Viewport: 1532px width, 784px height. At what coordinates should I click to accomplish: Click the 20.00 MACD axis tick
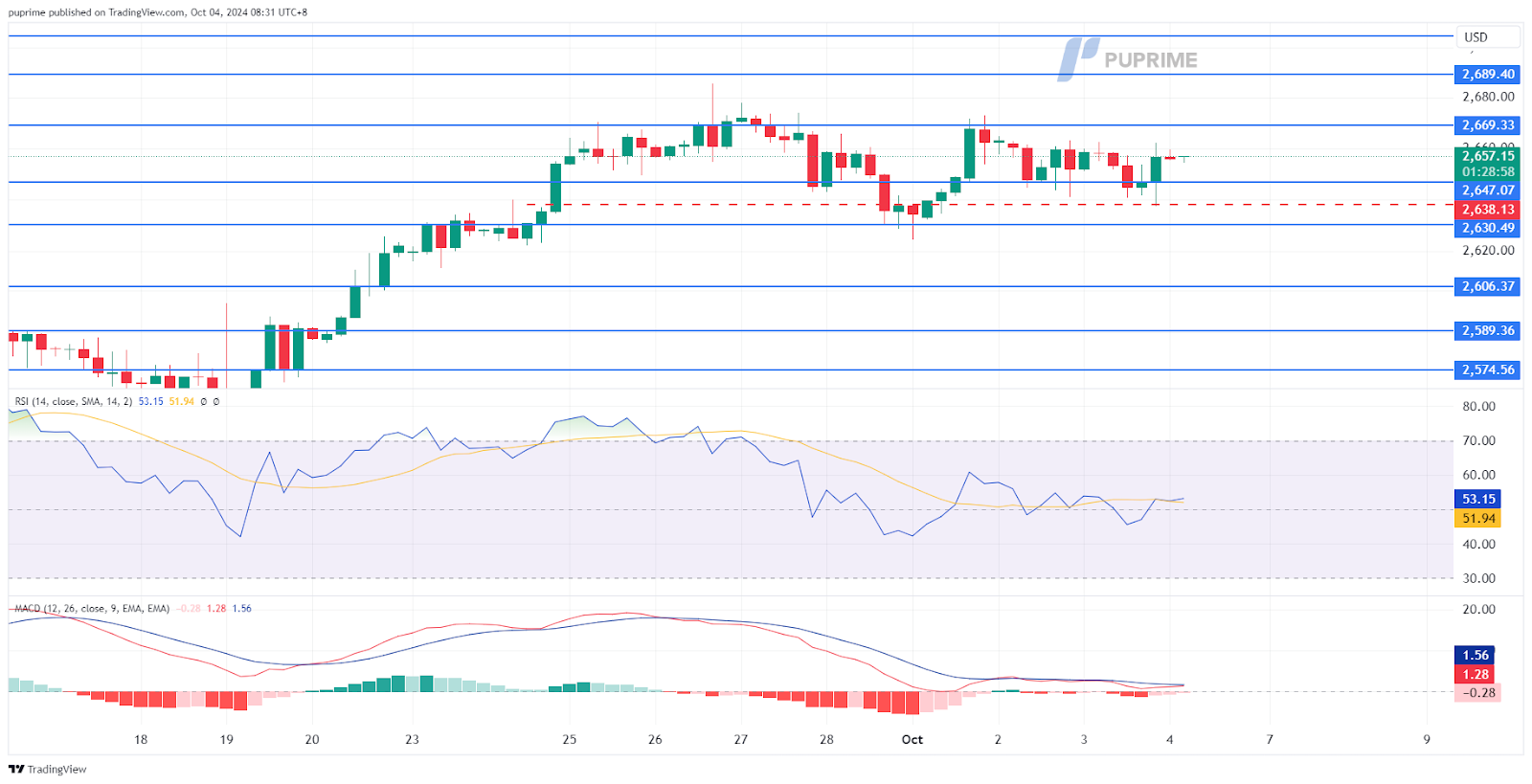point(1478,610)
